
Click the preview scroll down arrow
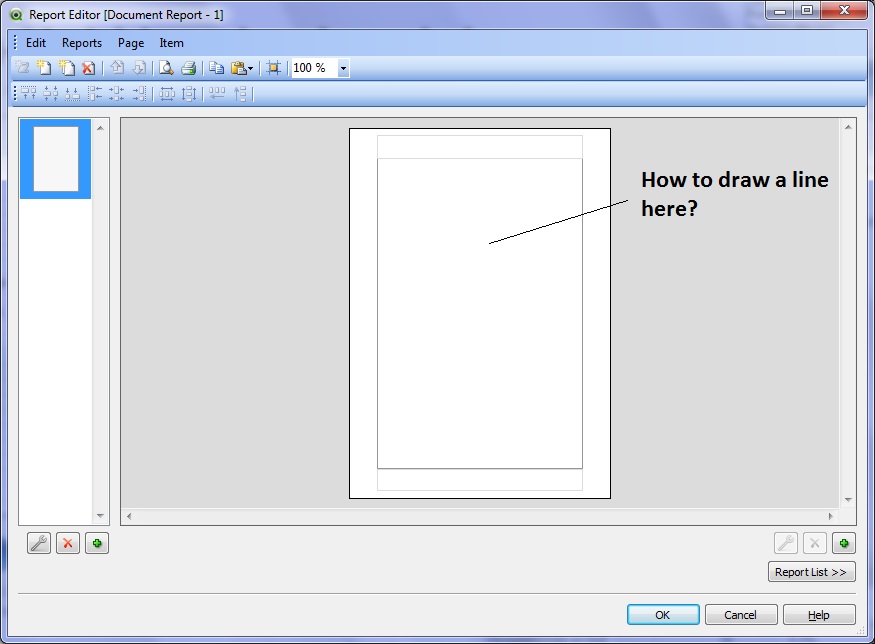[848, 500]
